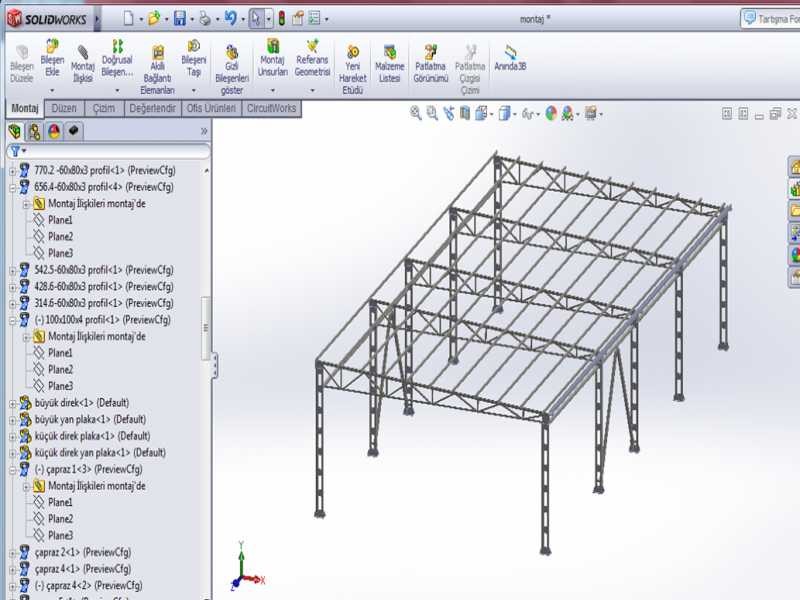Click the Save icon in the title toolbar
The image size is (800, 600).
coord(180,18)
